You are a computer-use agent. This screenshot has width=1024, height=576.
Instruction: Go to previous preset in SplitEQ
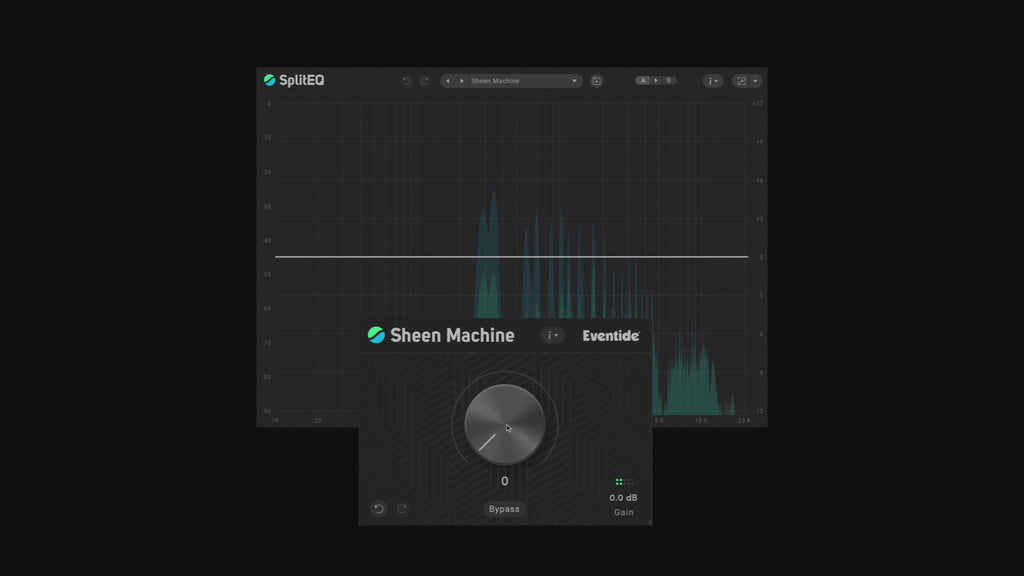[447, 81]
